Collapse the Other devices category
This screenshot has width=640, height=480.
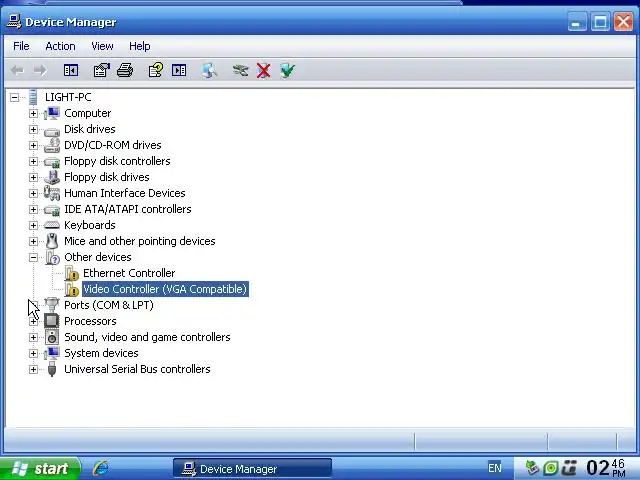33,257
